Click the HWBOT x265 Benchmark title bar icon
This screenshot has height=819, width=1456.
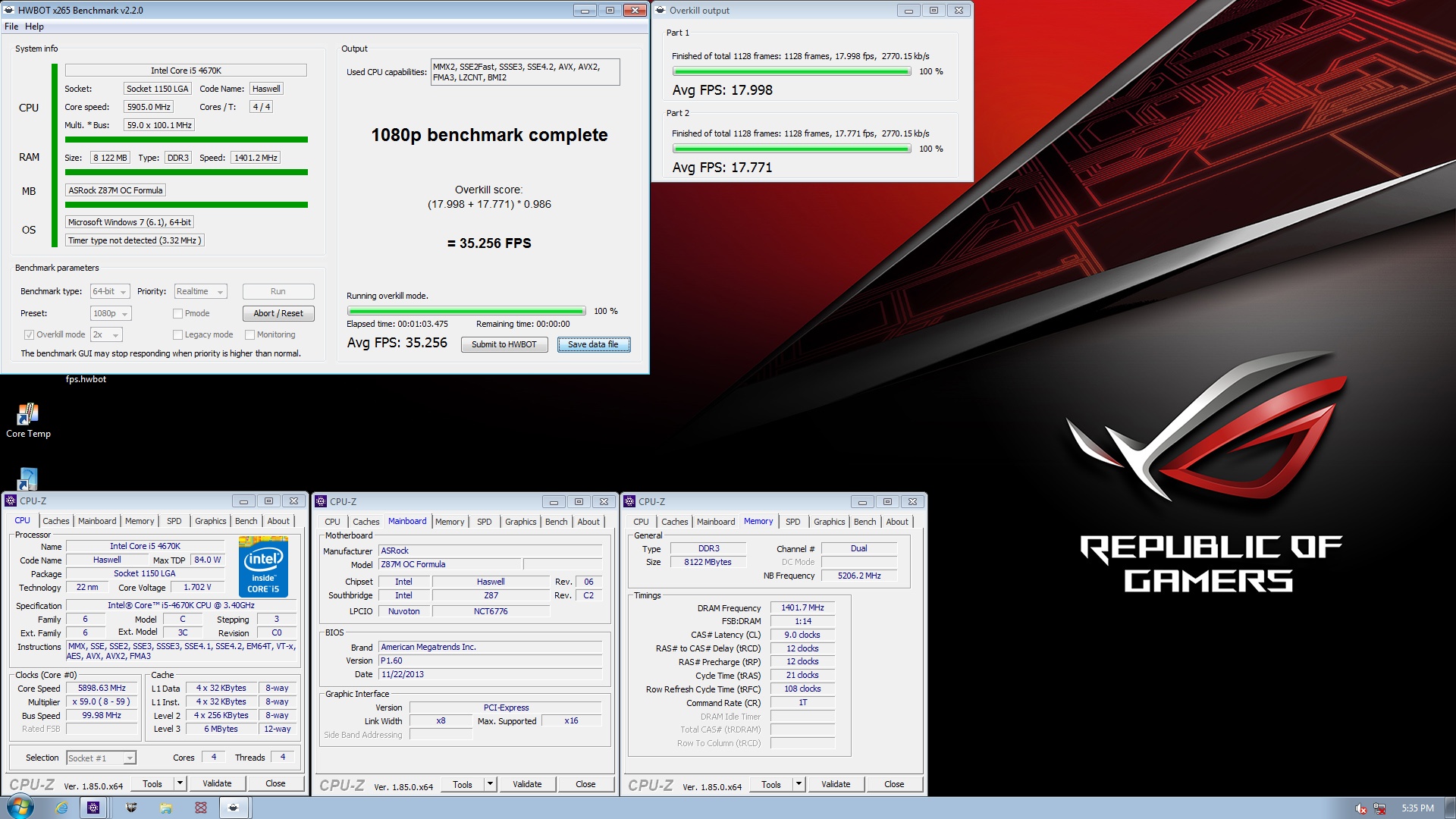pos(10,10)
